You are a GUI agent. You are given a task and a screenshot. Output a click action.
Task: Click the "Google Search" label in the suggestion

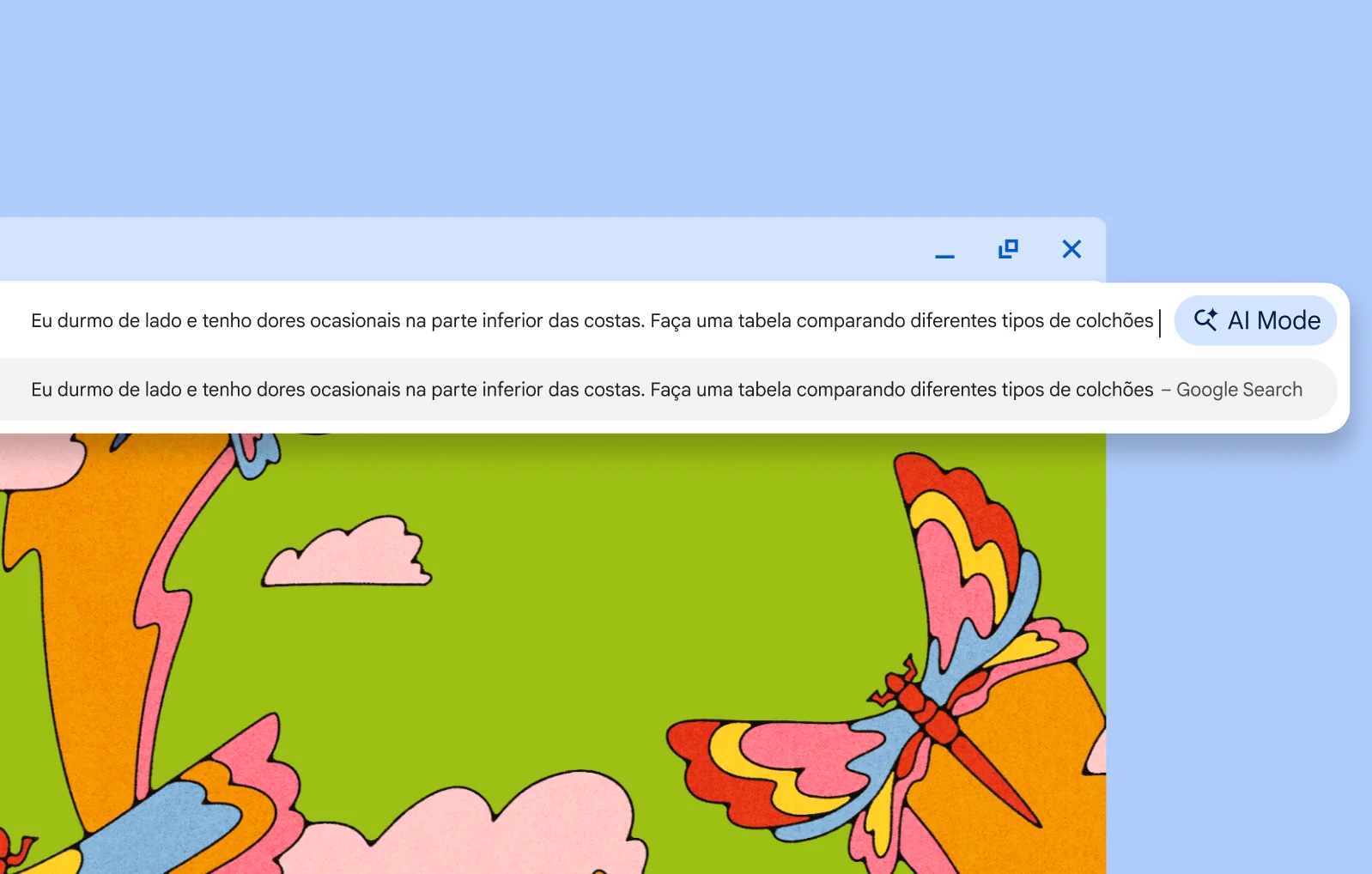click(x=1239, y=390)
